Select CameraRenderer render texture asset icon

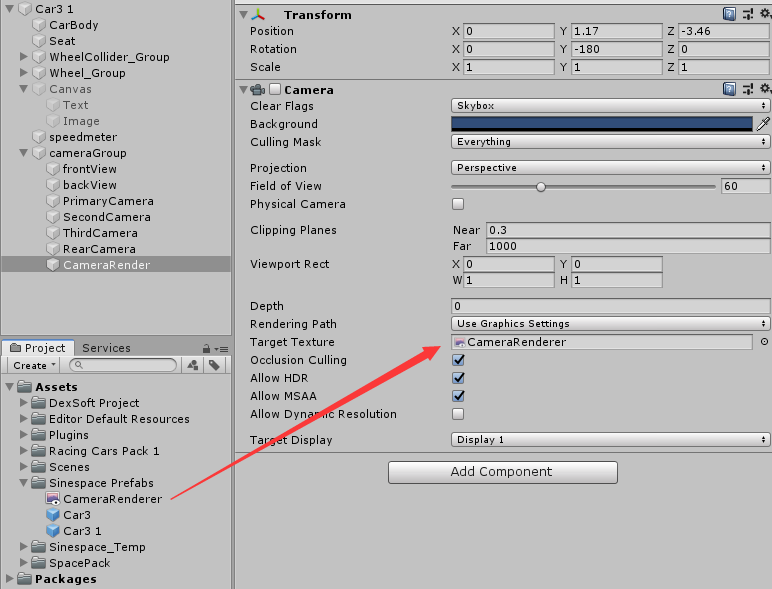[53, 499]
